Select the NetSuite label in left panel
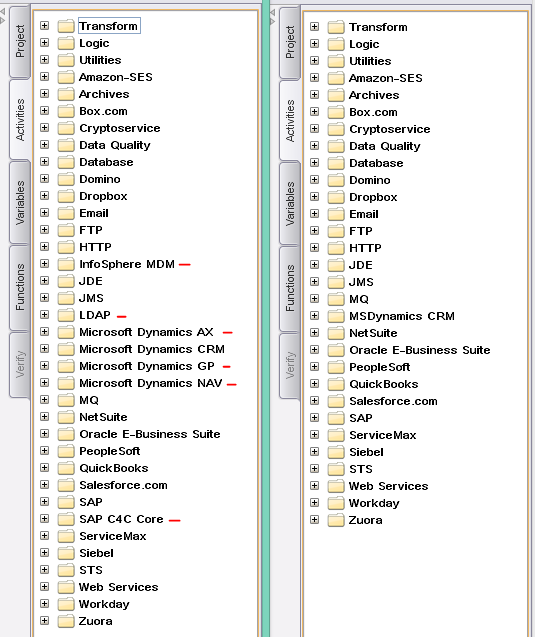 (103, 417)
